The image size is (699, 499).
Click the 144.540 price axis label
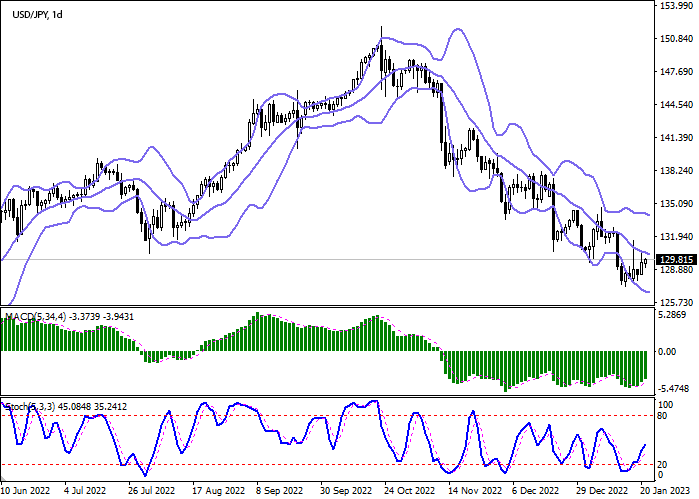(677, 105)
